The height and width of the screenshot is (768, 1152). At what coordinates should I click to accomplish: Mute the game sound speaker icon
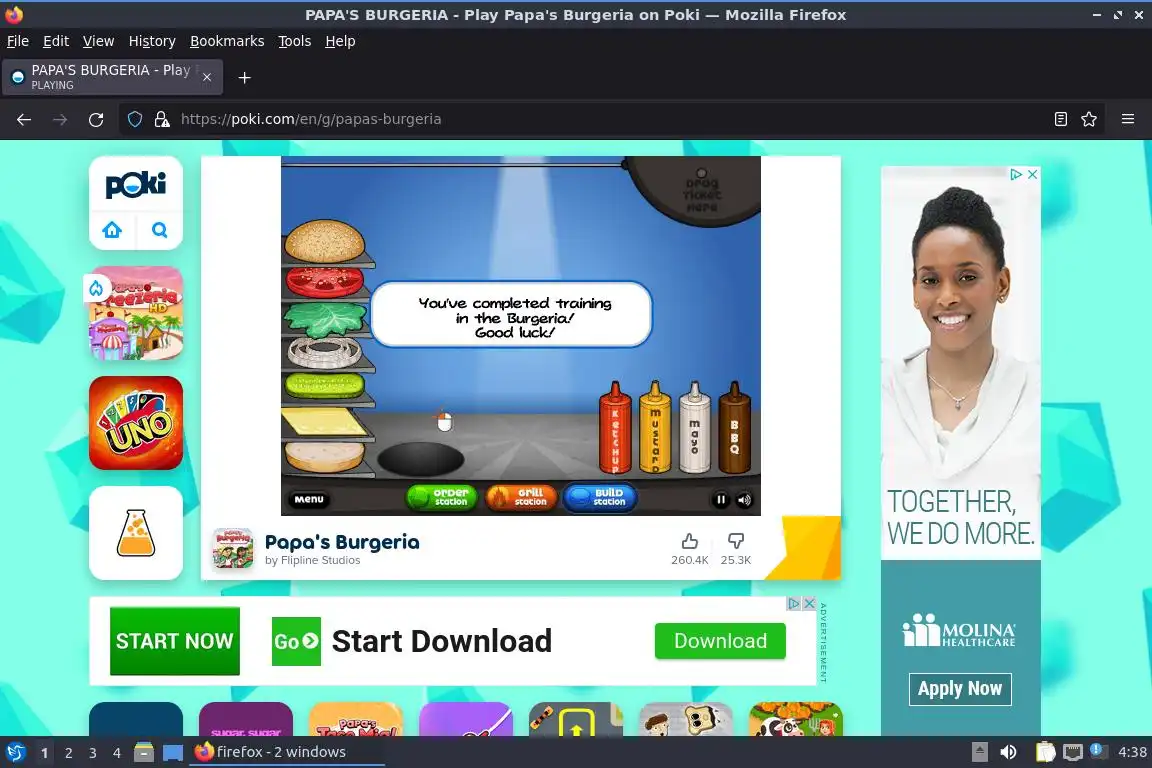[x=744, y=500]
